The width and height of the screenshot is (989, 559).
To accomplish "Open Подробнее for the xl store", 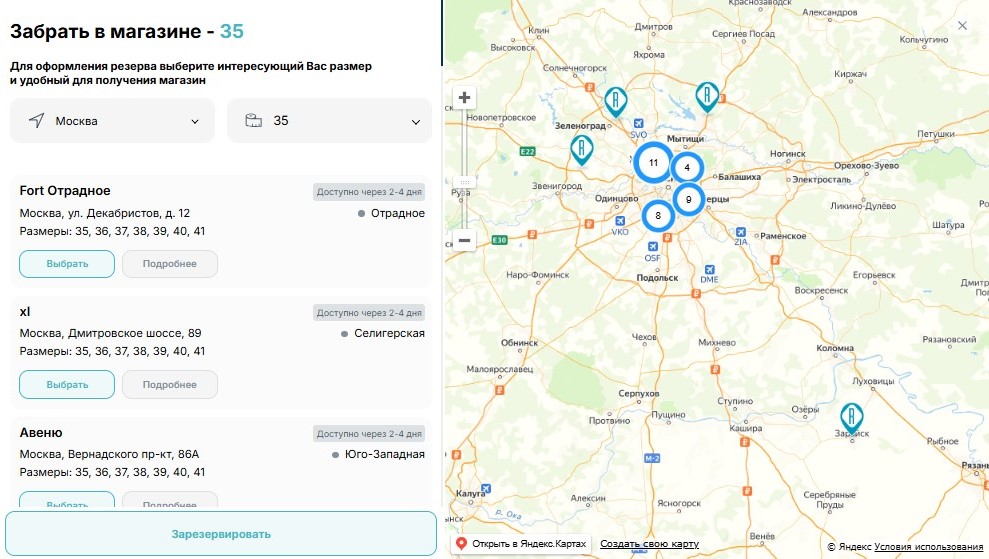I will pyautogui.click(x=169, y=385).
